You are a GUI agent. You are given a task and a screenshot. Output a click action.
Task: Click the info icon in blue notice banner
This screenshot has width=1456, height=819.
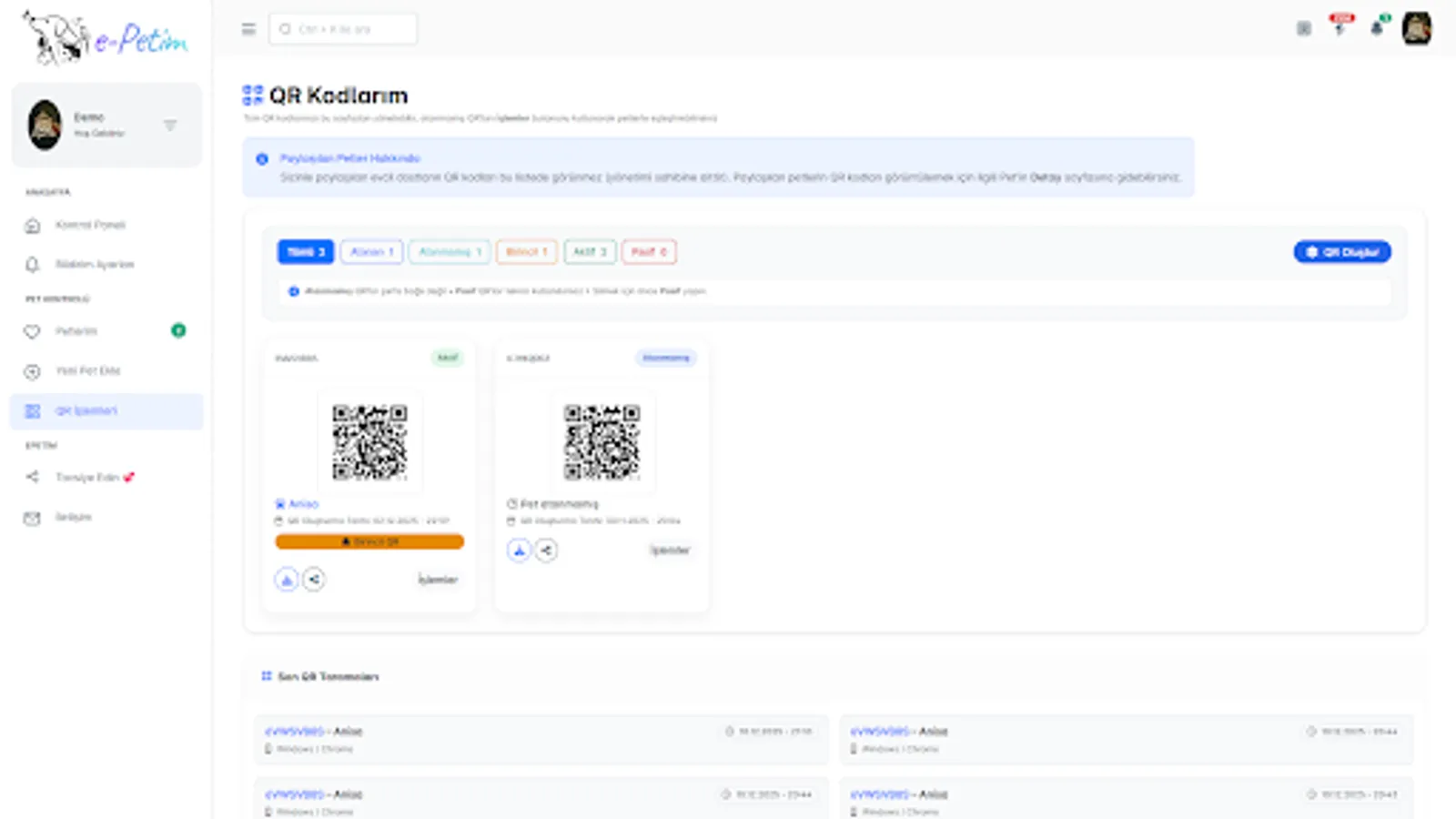click(262, 158)
